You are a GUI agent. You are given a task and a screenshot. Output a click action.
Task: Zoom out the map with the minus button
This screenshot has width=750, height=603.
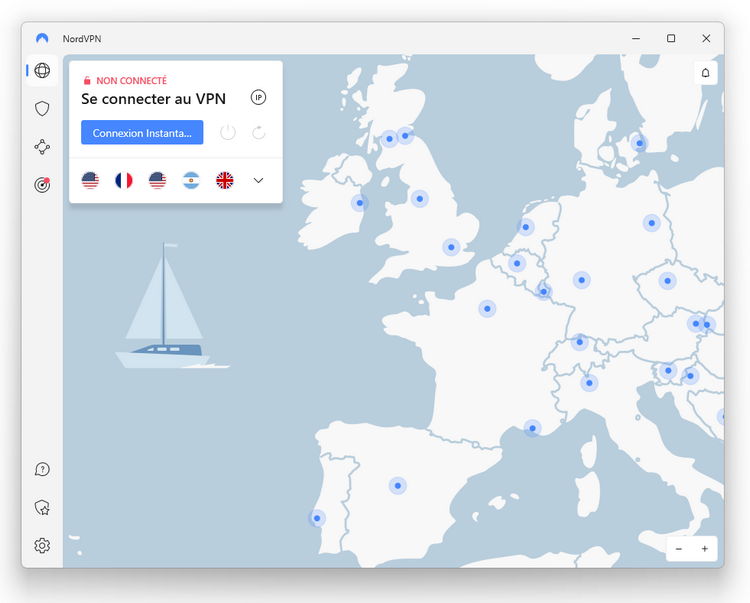tap(679, 549)
